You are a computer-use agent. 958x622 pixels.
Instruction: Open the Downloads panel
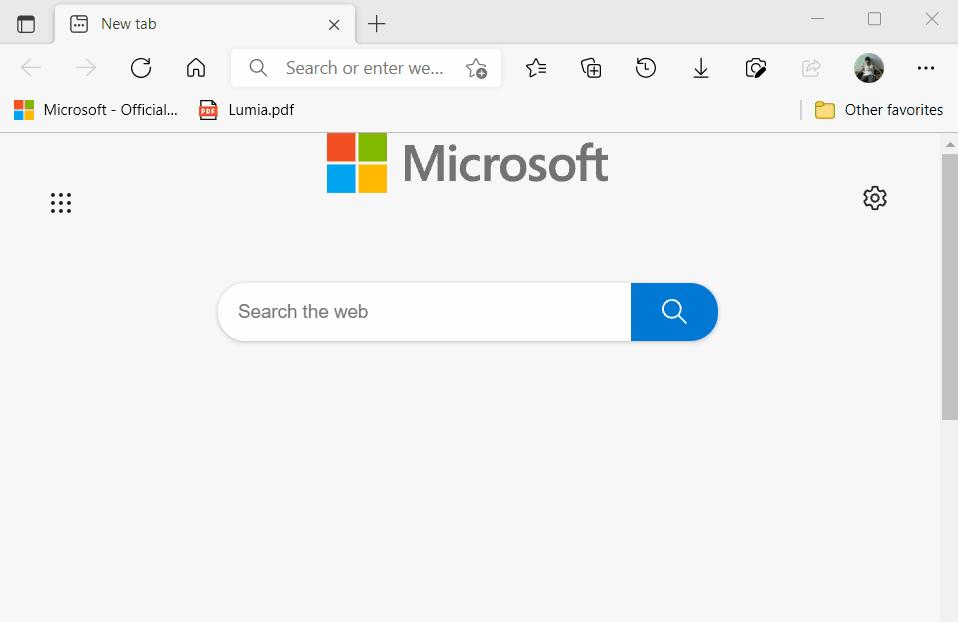pyautogui.click(x=701, y=68)
